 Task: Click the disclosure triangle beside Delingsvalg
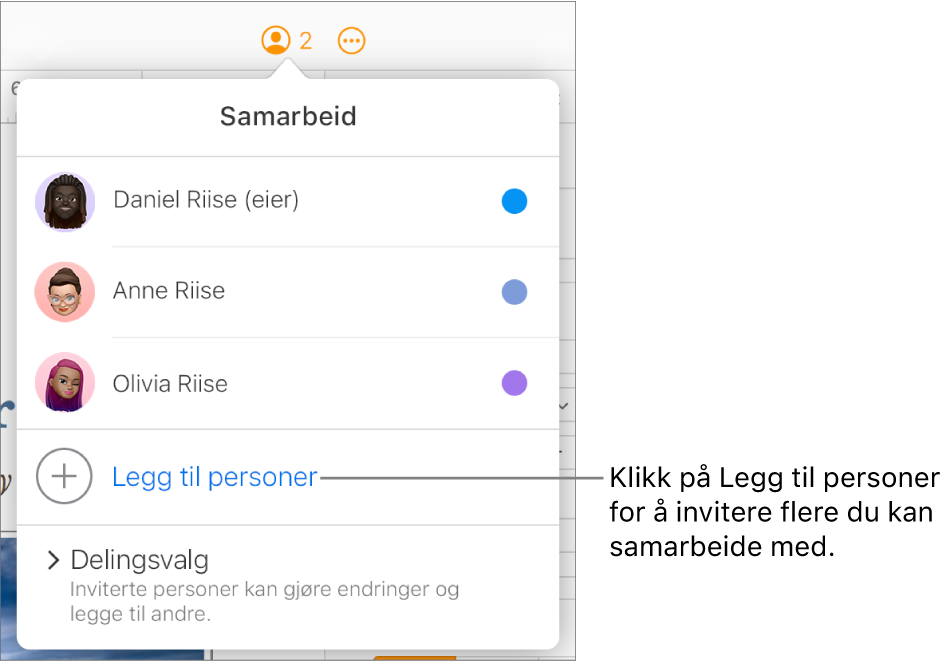pos(52,561)
